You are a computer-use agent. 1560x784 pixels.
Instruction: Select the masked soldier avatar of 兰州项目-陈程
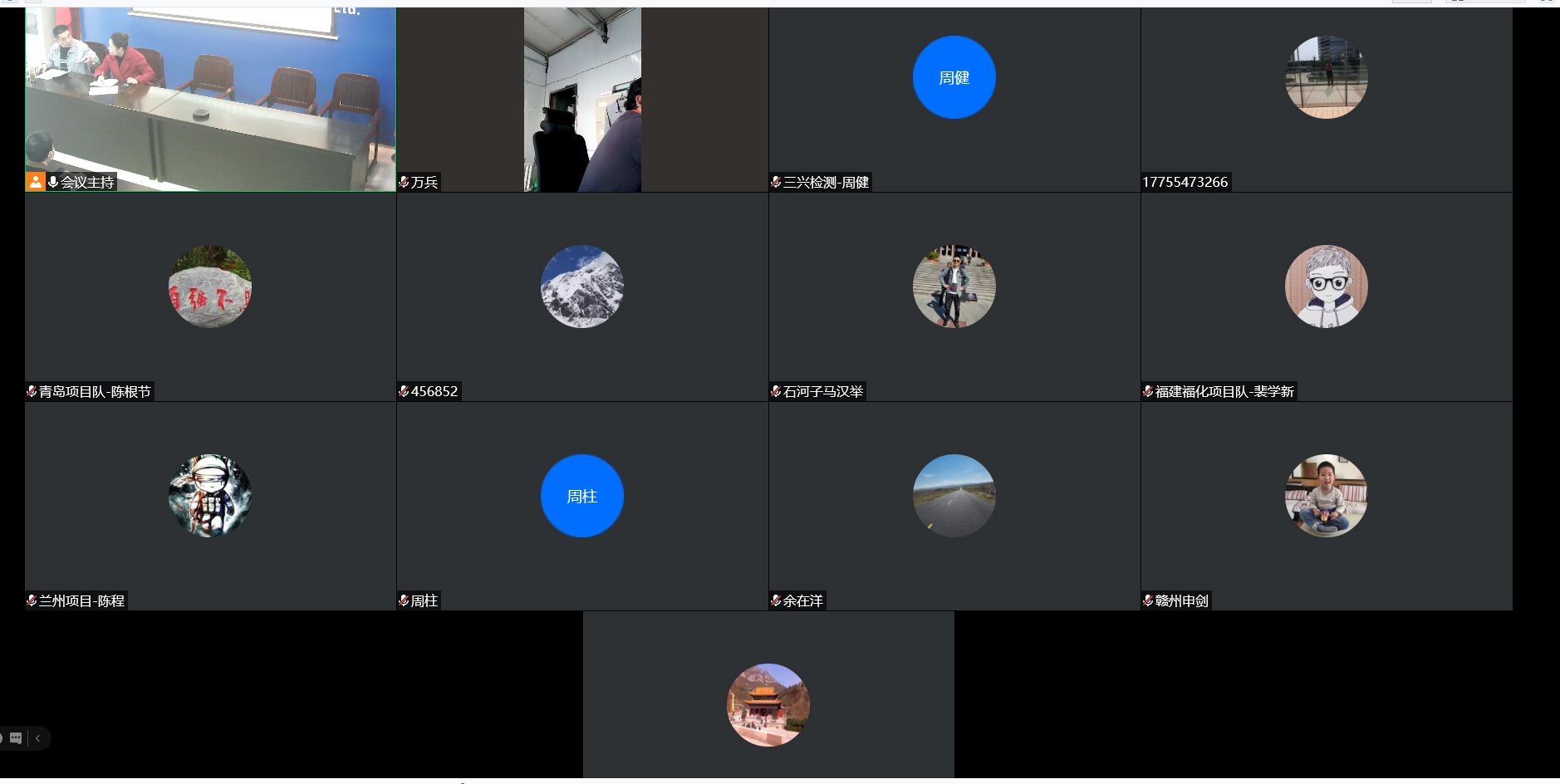pos(210,496)
